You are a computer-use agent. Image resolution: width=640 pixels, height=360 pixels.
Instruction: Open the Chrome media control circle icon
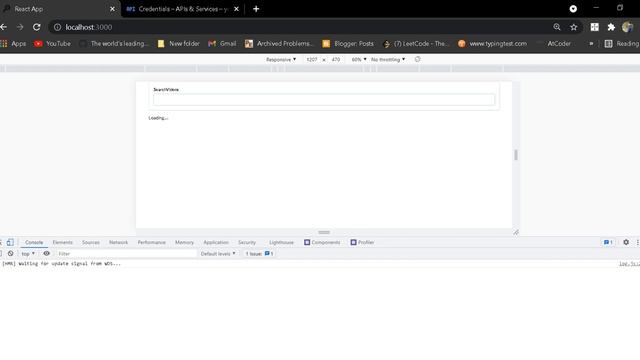click(x=573, y=9)
